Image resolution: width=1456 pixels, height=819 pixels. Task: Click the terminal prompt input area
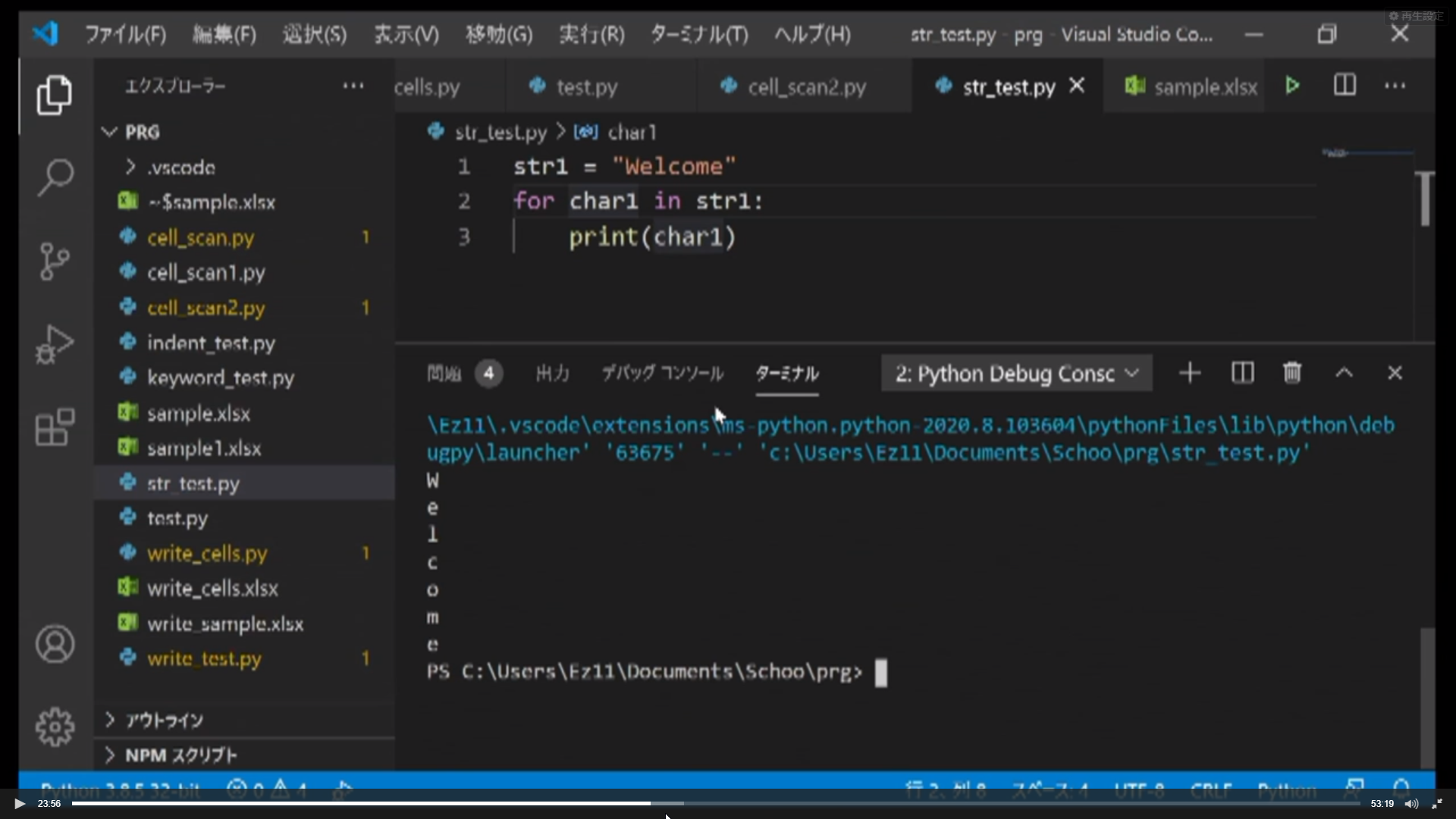(x=880, y=672)
